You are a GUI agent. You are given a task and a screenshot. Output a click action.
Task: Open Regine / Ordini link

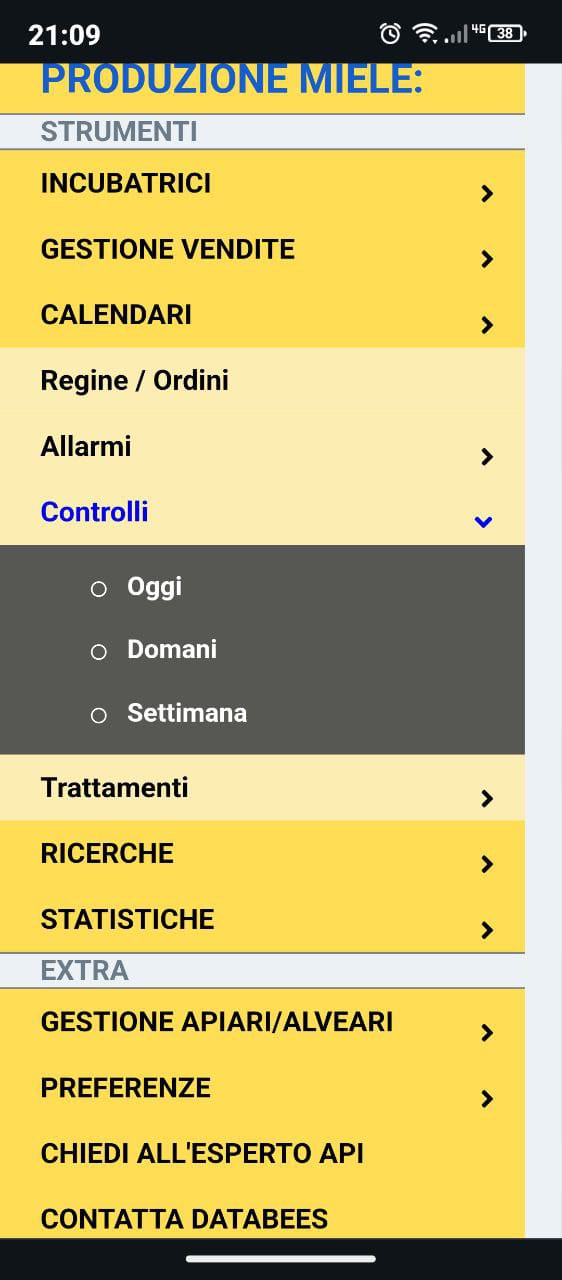point(134,381)
